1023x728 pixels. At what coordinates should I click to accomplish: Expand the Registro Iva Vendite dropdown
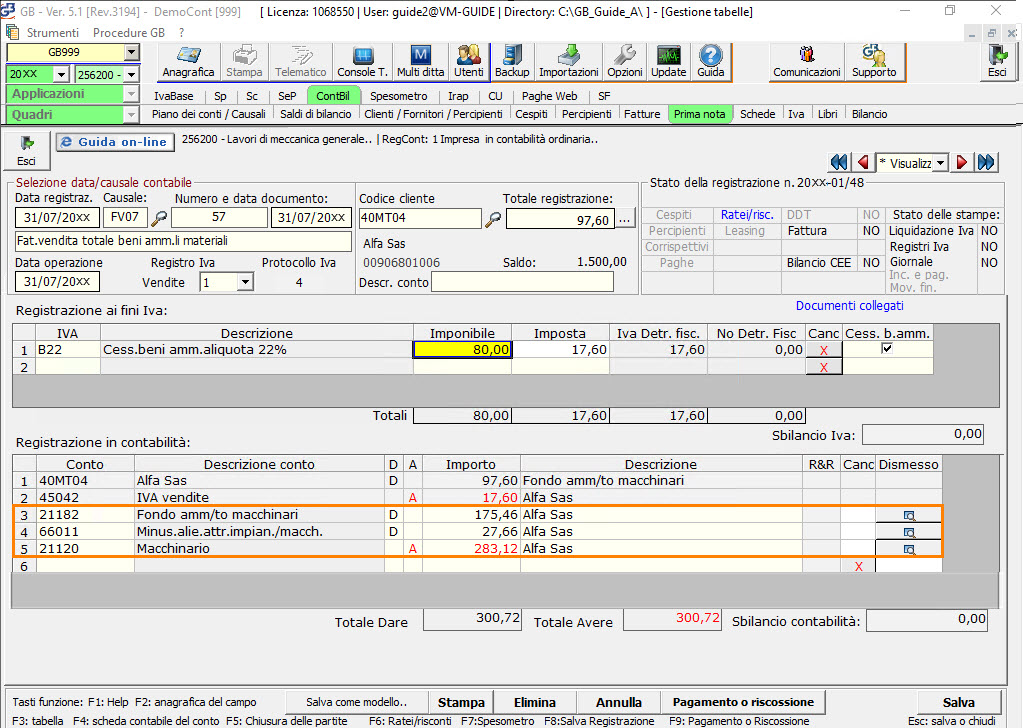click(245, 283)
